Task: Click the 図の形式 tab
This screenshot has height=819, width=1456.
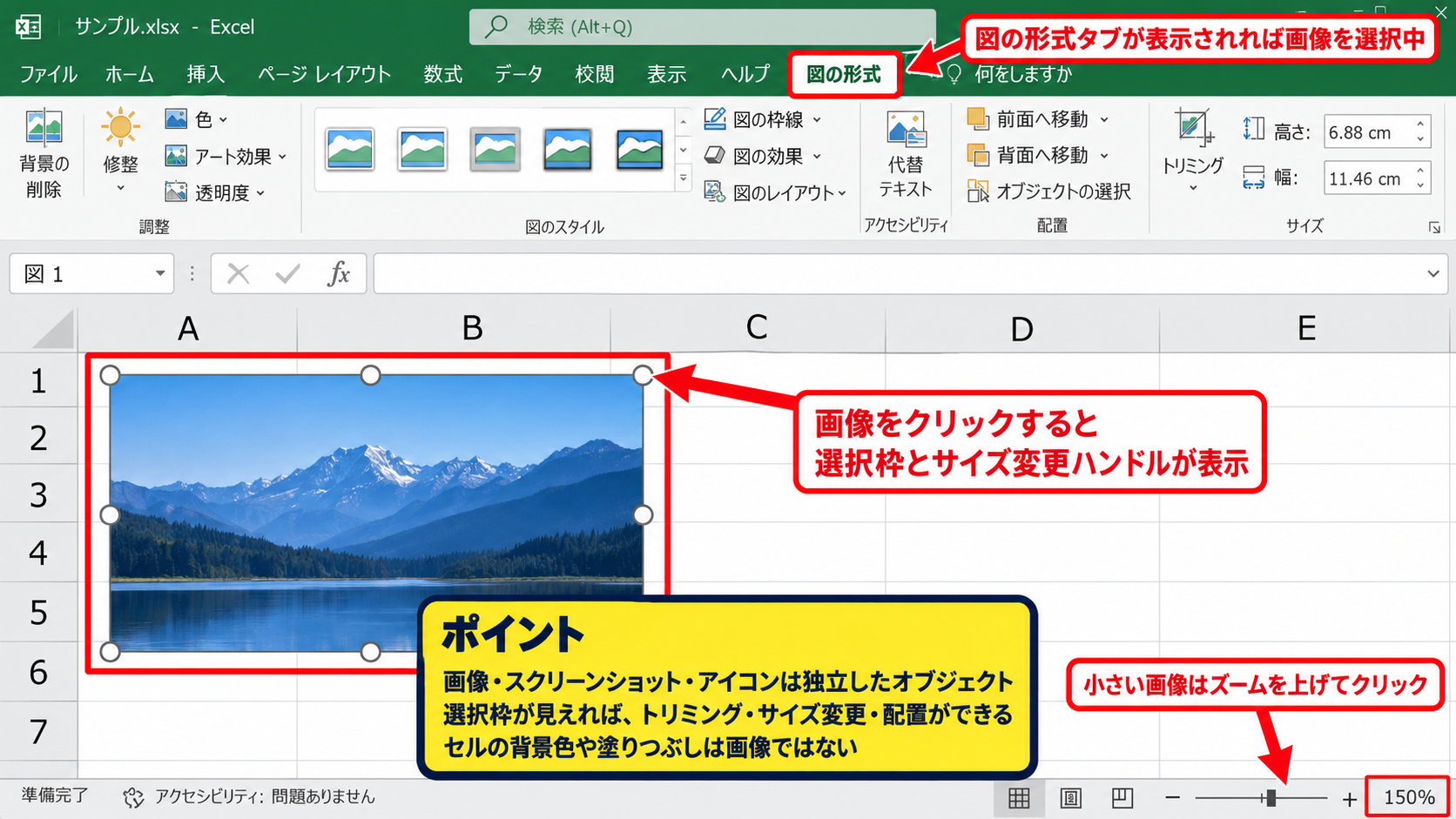Action: 843,75
